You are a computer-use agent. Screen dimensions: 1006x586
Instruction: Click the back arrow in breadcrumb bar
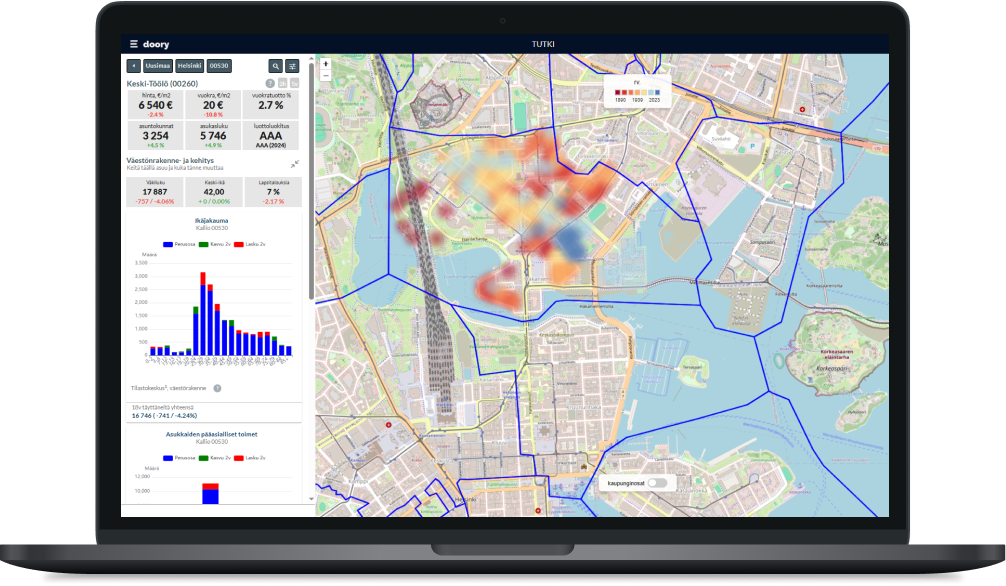[x=132, y=66]
